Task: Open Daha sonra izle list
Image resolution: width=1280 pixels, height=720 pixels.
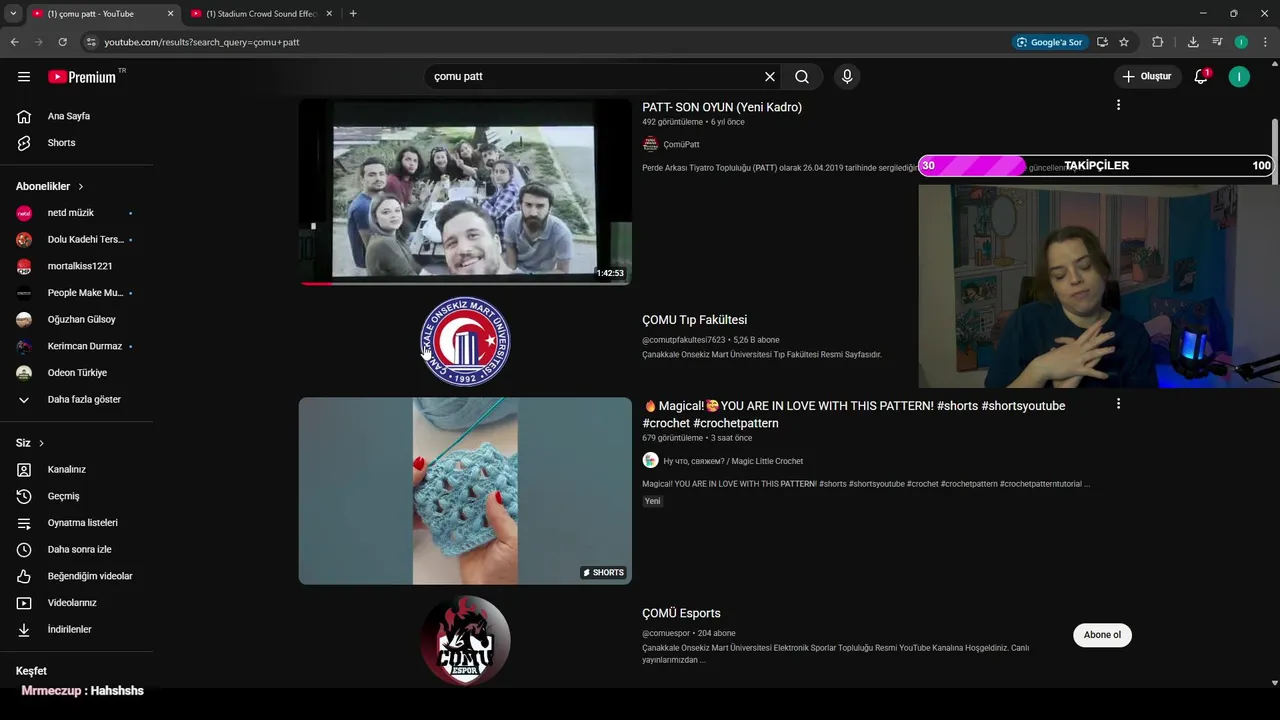Action: coord(77,549)
